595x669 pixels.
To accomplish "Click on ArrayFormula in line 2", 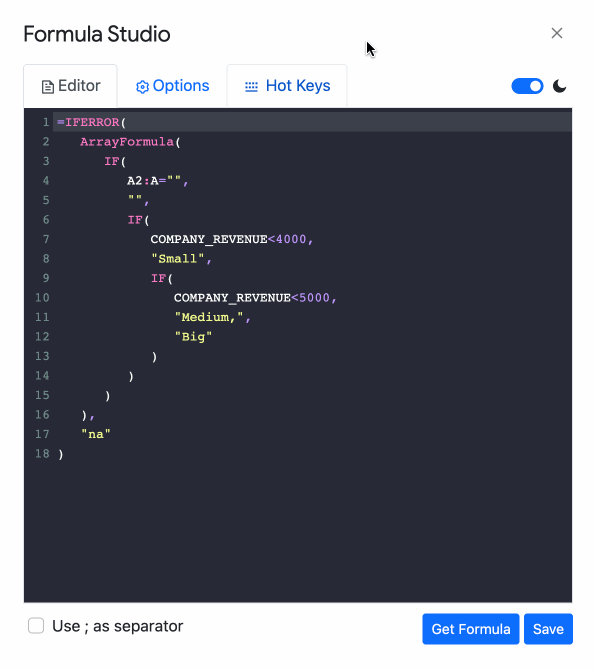I will [x=127, y=142].
